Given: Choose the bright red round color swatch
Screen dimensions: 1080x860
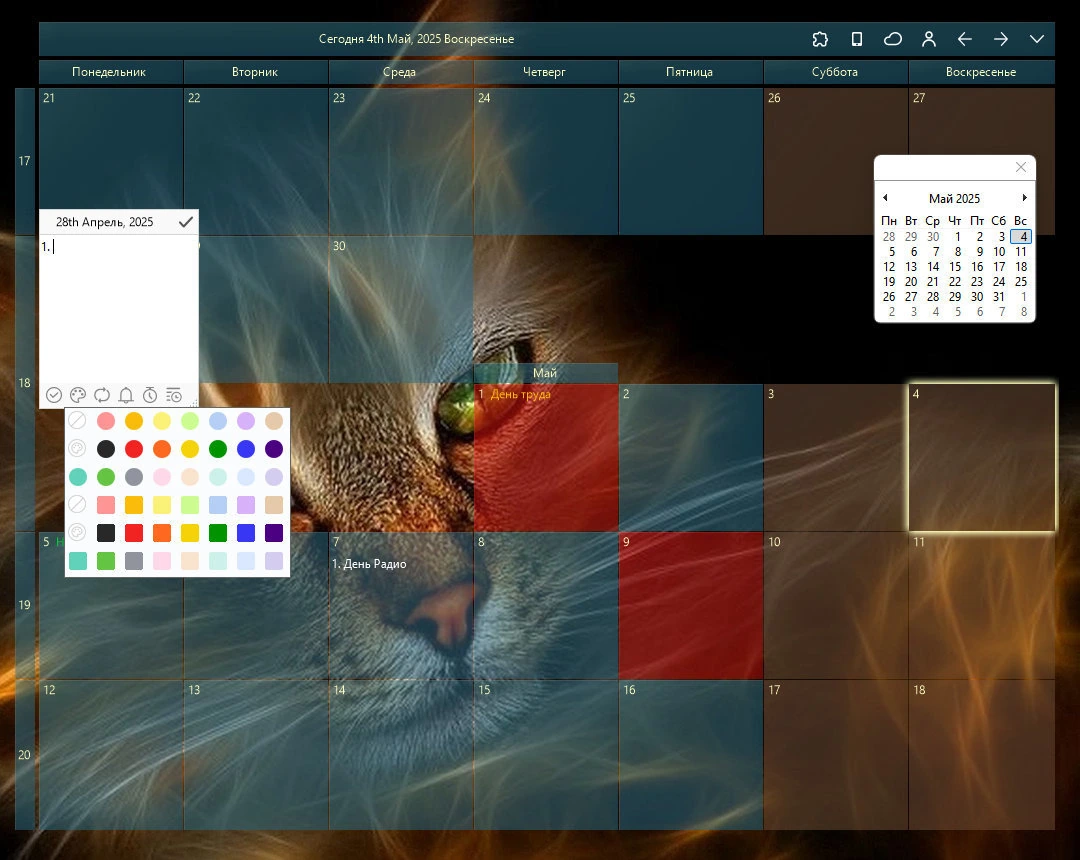Looking at the screenshot, I should 134,449.
